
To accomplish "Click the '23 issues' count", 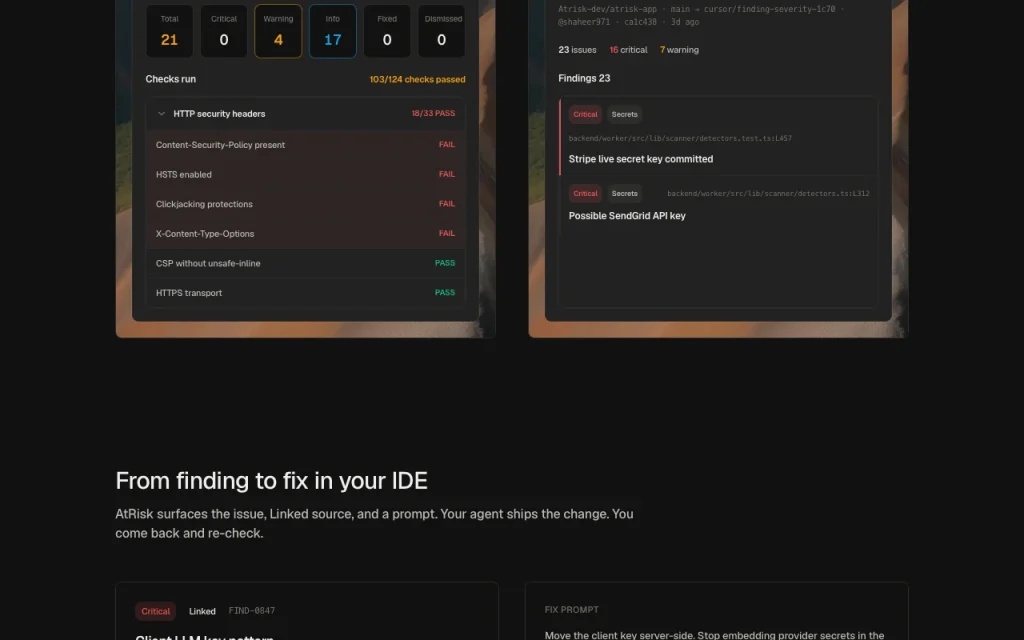I will pyautogui.click(x=577, y=50).
